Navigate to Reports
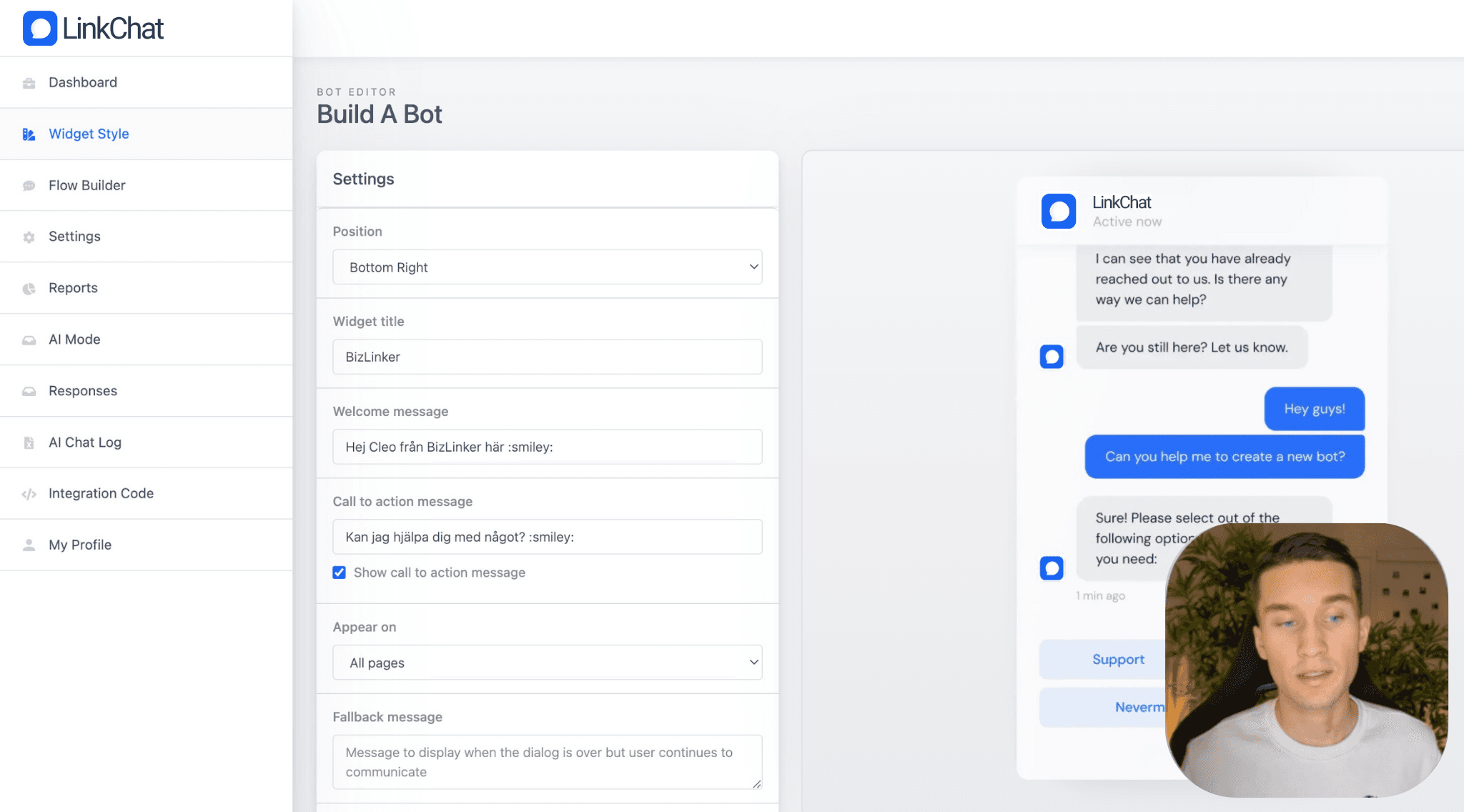Image resolution: width=1464 pixels, height=812 pixels. [147, 288]
